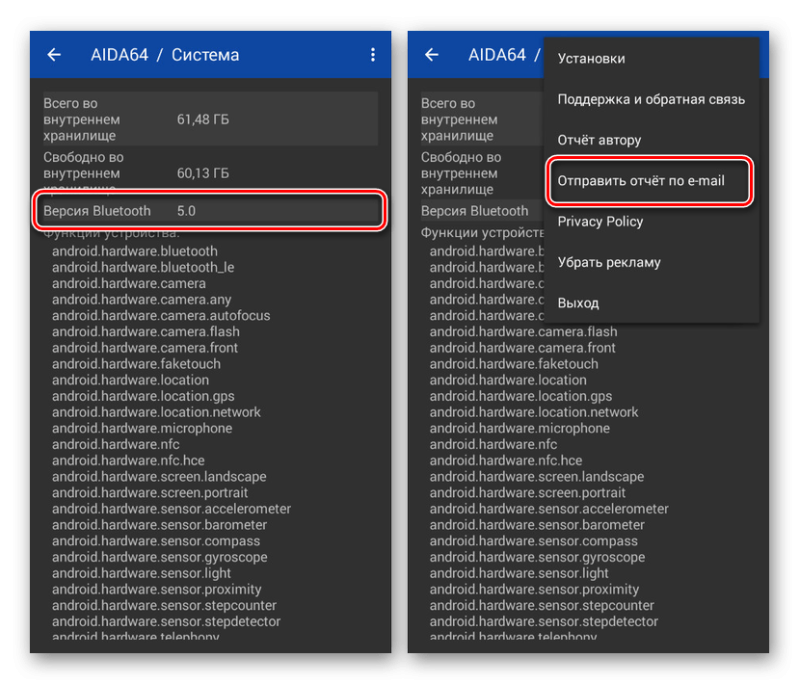Tap the back arrow on the left screen
Viewport: 800px width, 684px height.
click(x=54, y=55)
